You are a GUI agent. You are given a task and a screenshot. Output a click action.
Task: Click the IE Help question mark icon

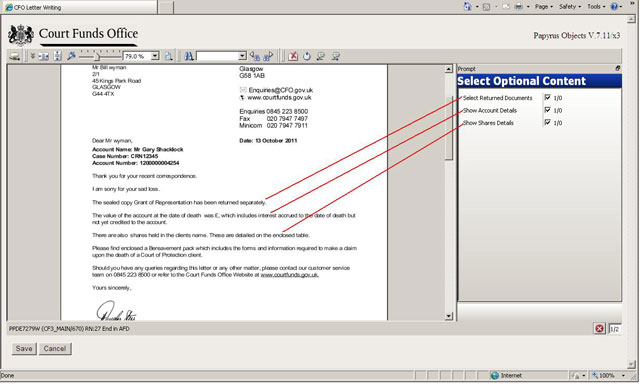click(x=614, y=6)
